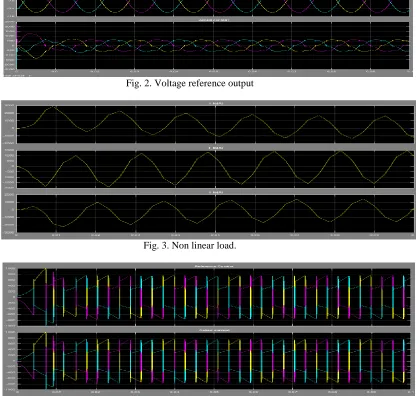Select the three-phase current plot above the Fig. 2 caption
This screenshot has height=396, width=420.
click(x=213, y=46)
